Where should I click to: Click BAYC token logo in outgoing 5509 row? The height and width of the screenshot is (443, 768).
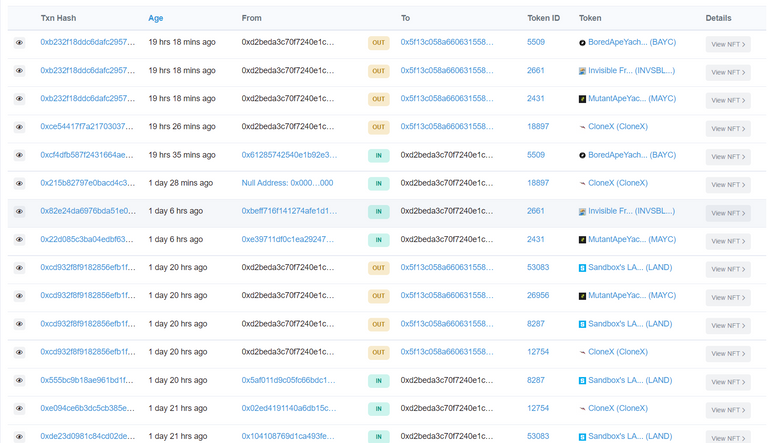click(582, 43)
